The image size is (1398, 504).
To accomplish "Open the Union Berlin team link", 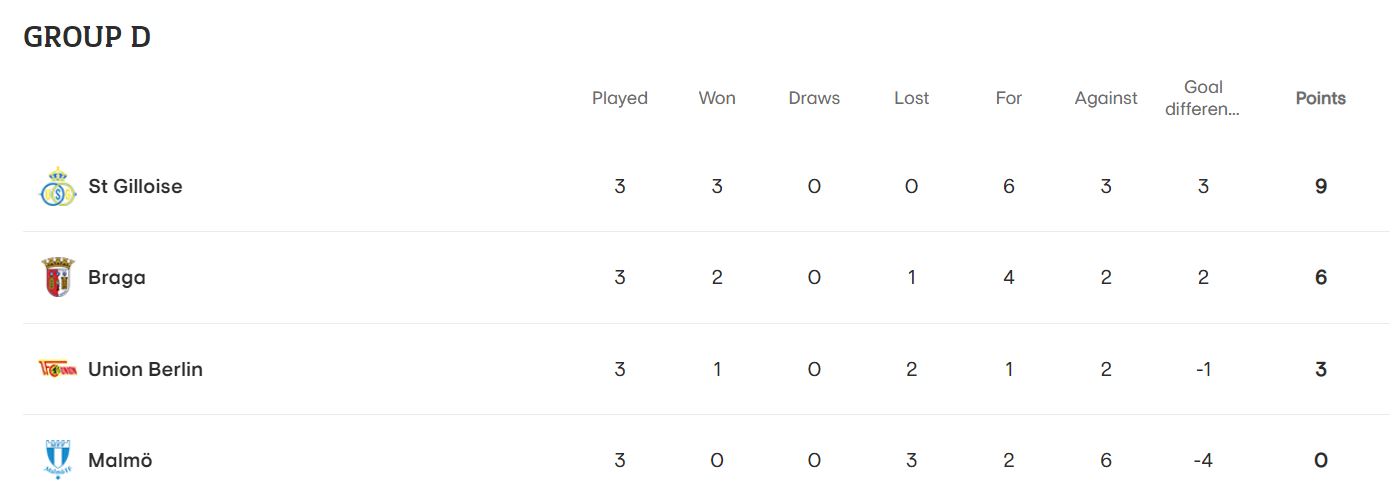I will click(x=145, y=369).
